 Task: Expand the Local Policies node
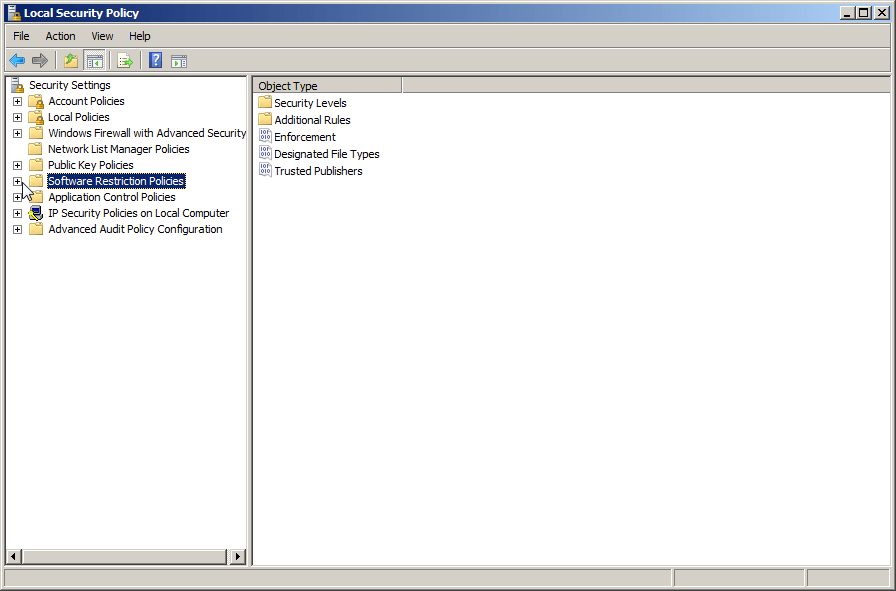pyautogui.click(x=18, y=117)
